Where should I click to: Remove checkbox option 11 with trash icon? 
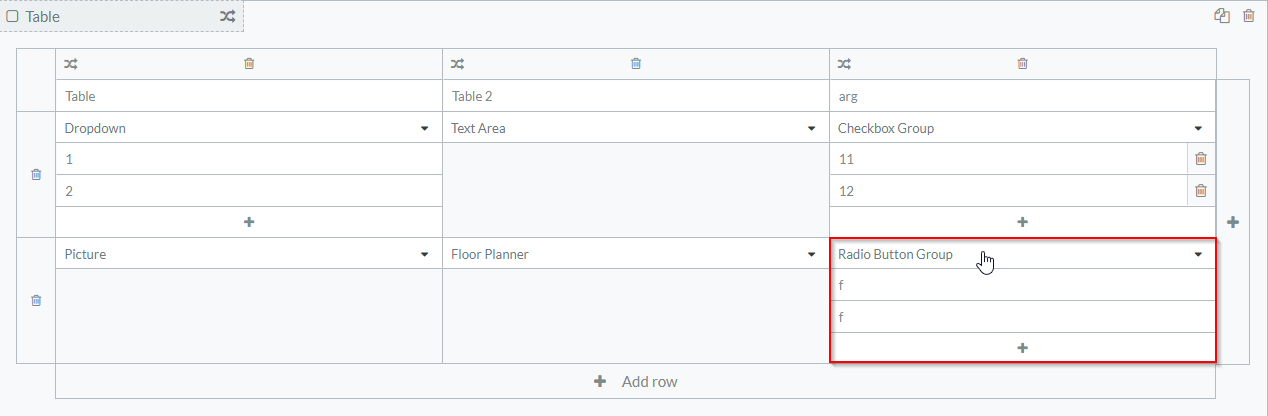tap(1201, 159)
